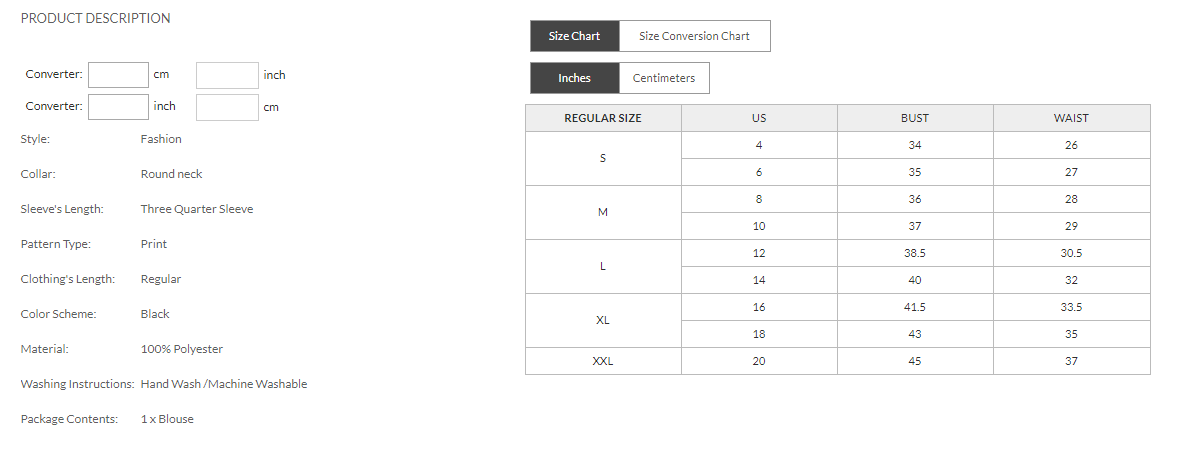The height and width of the screenshot is (449, 1184).
Task: Click the REGULAR SIZE column header
Action: coord(603,118)
